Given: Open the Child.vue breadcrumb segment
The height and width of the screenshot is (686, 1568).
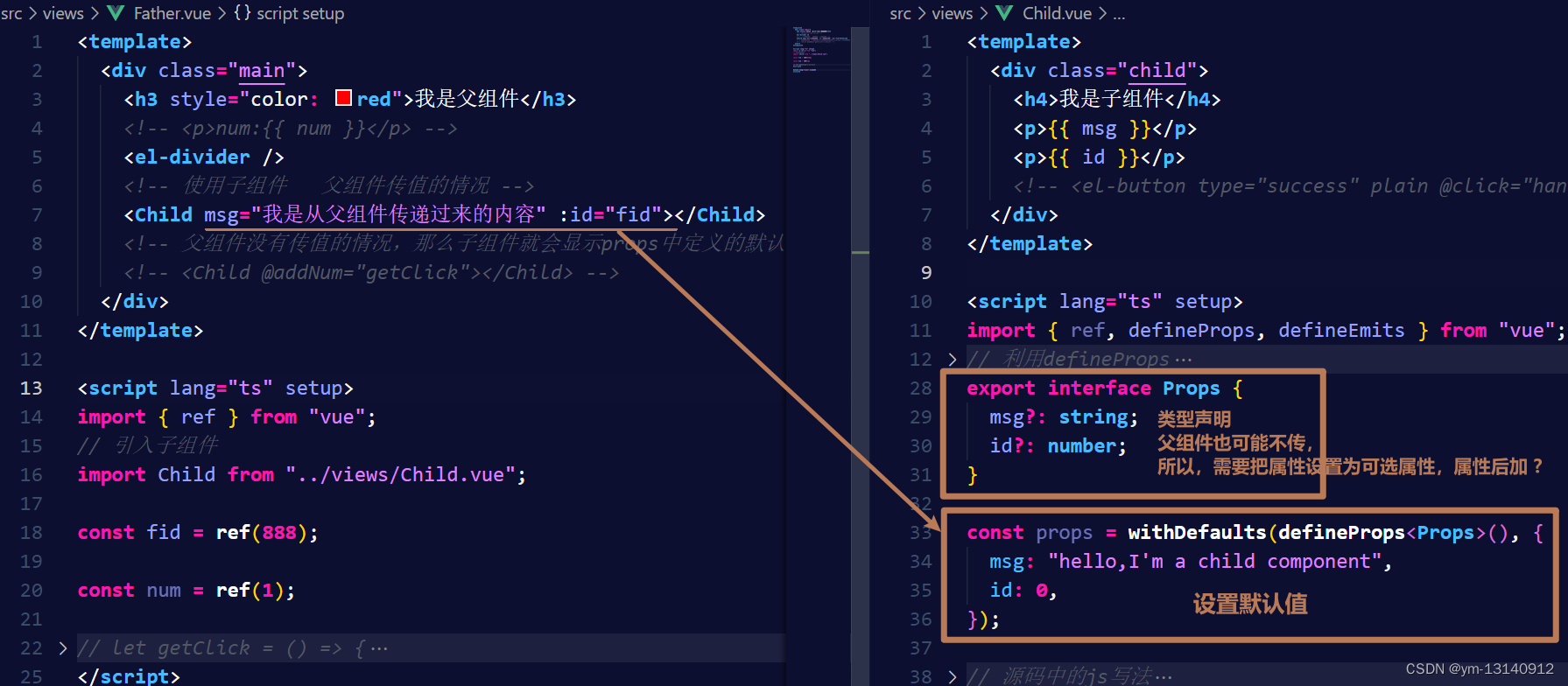Looking at the screenshot, I should (1057, 13).
